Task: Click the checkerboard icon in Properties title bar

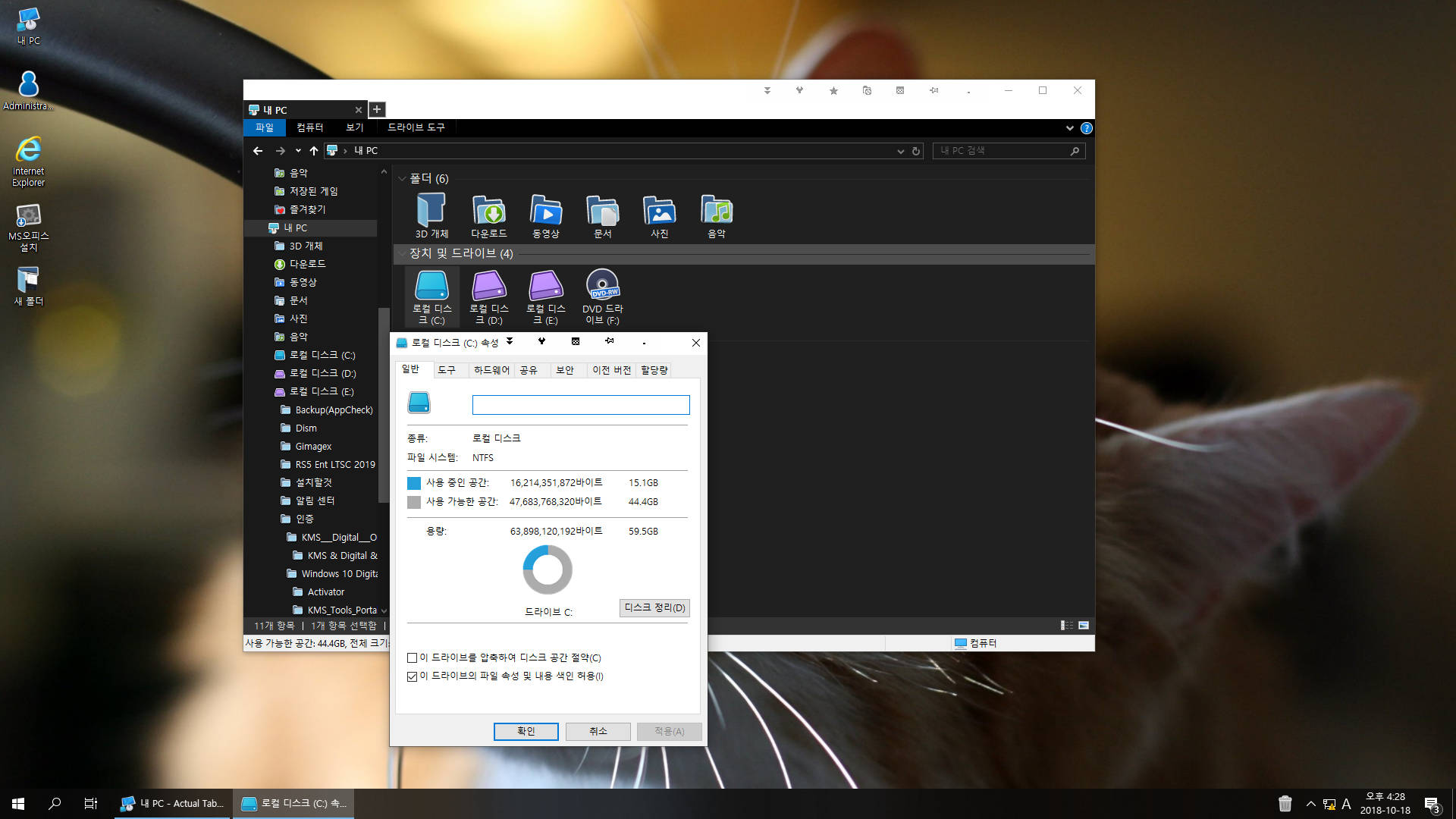Action: pos(576,341)
